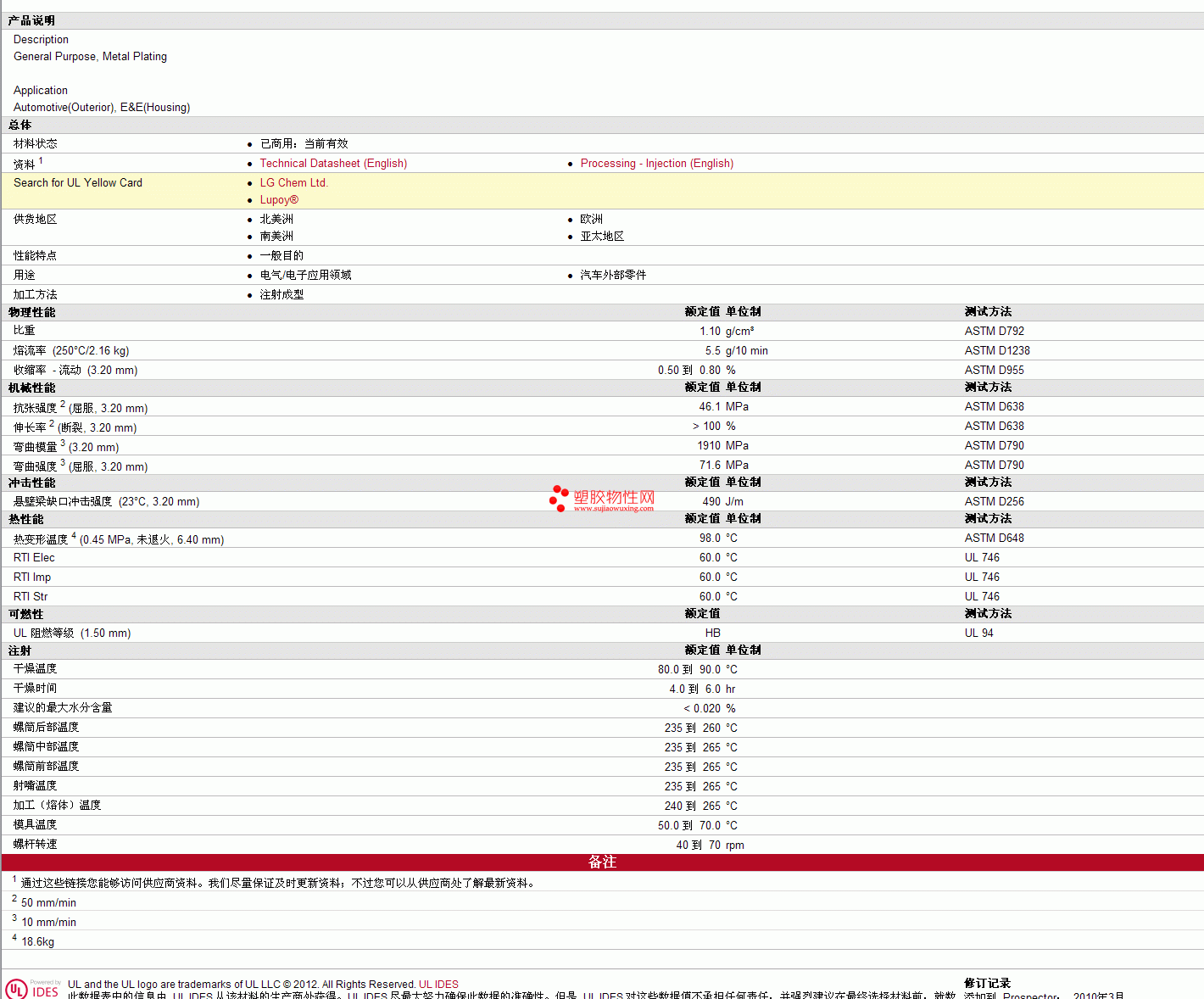Click the UL IDES logo icon
The height and width of the screenshot is (999, 1204).
(32, 989)
